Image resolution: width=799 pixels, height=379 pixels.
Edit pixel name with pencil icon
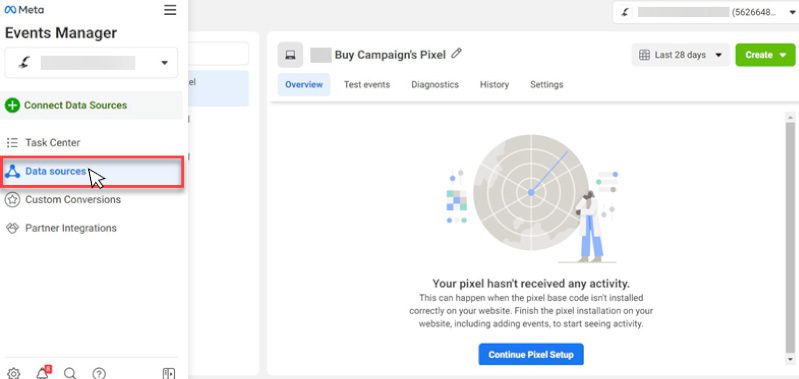(x=457, y=53)
